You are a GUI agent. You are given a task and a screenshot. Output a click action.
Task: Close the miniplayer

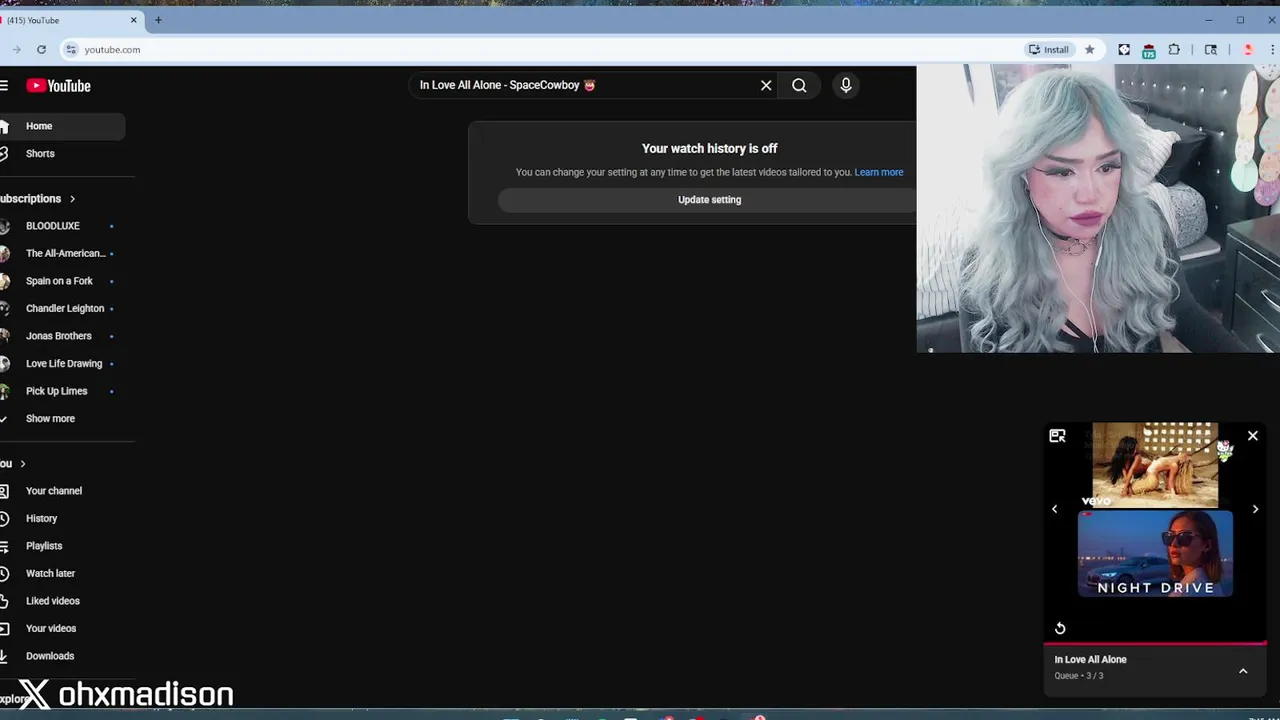[x=1253, y=436]
